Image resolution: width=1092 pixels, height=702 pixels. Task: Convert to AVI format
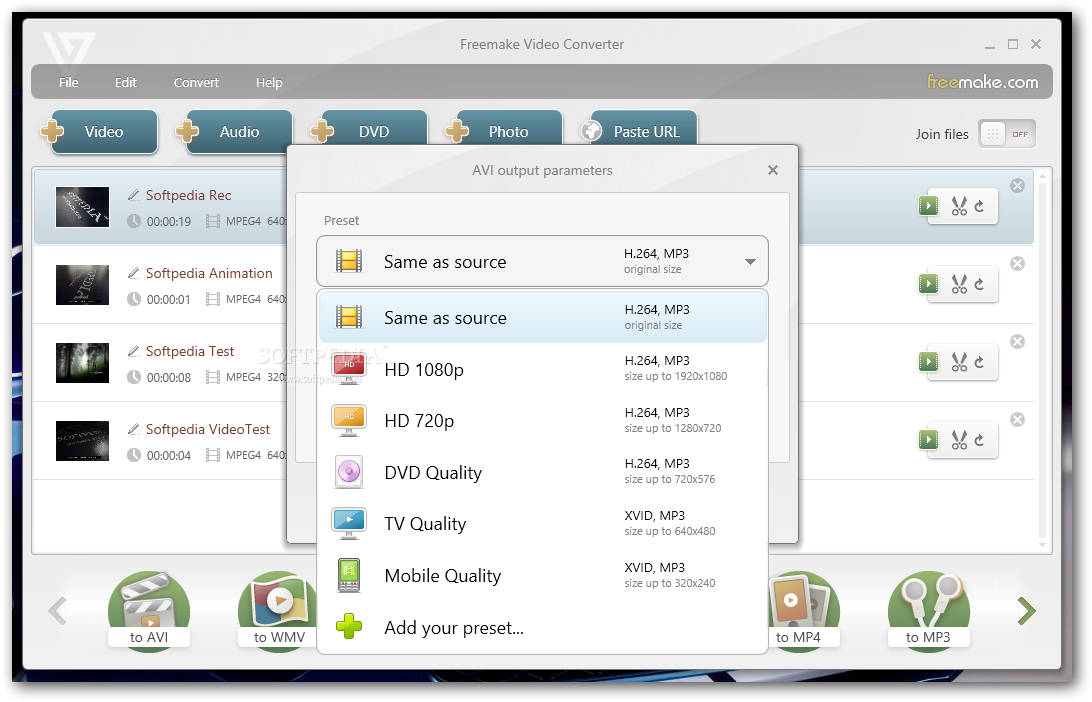click(x=148, y=610)
